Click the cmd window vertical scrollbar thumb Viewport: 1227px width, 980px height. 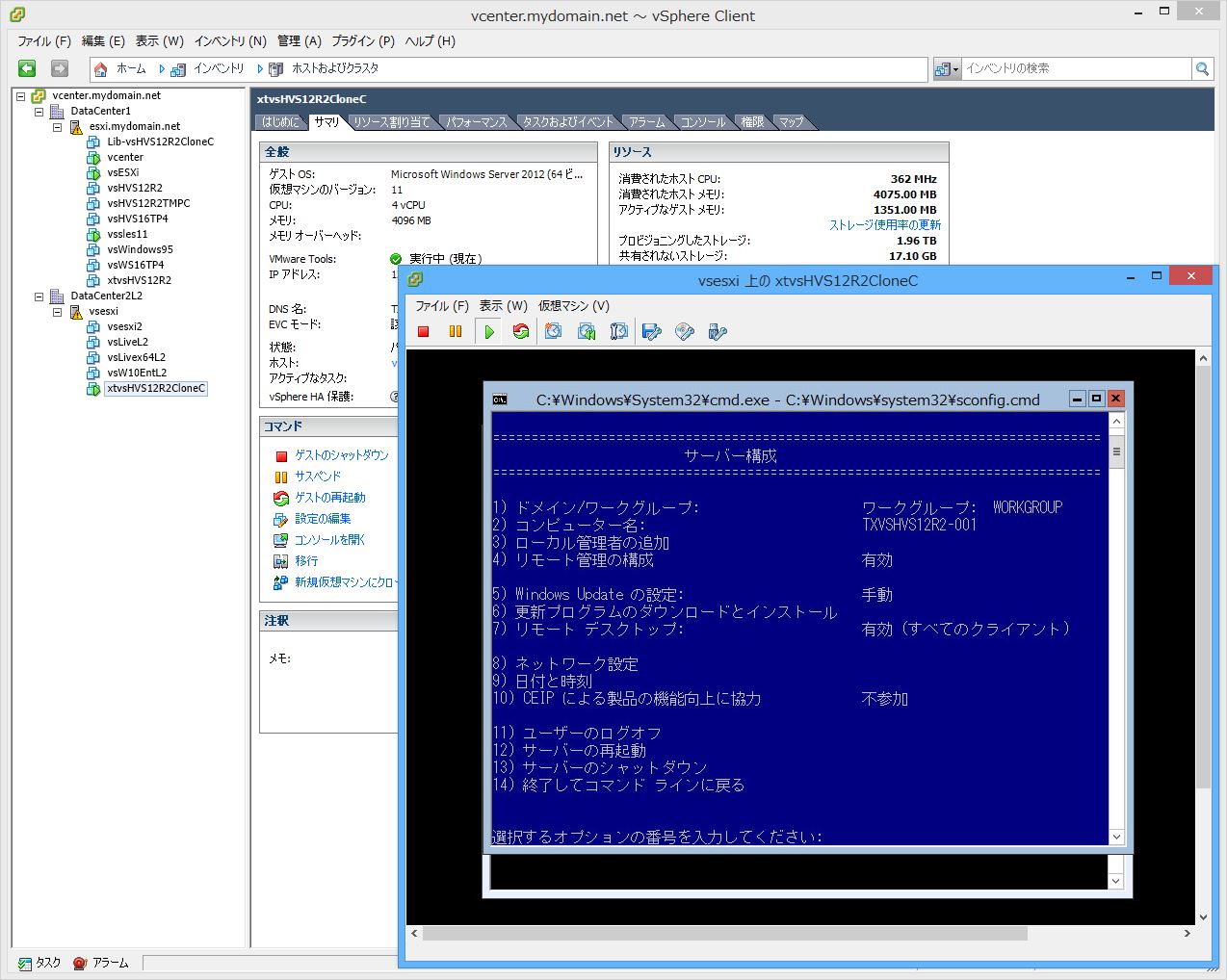point(1116,451)
